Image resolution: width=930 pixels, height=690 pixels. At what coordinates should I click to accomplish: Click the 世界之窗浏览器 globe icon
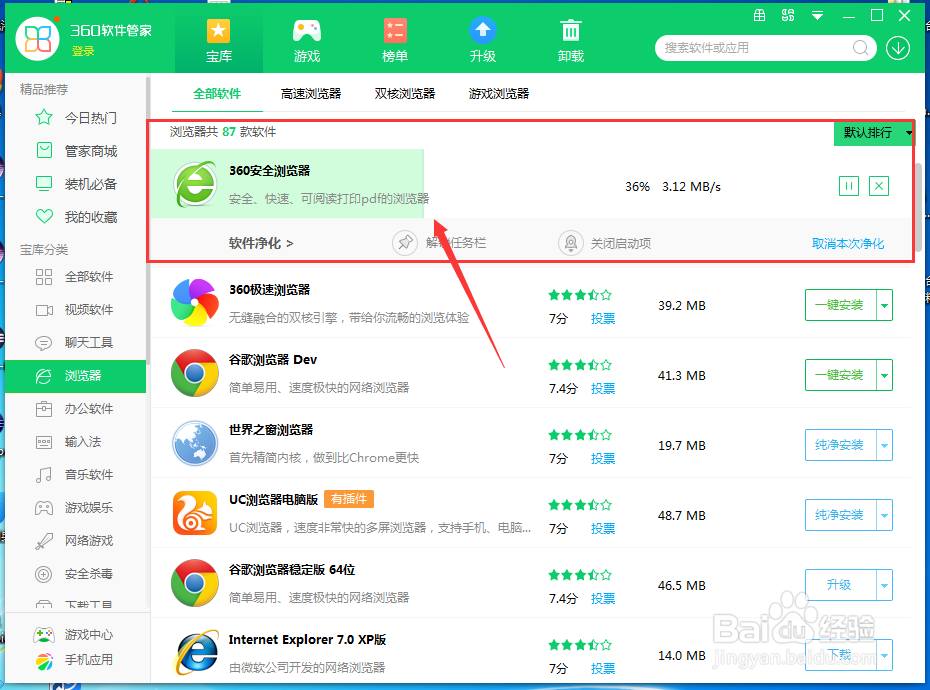coord(195,443)
